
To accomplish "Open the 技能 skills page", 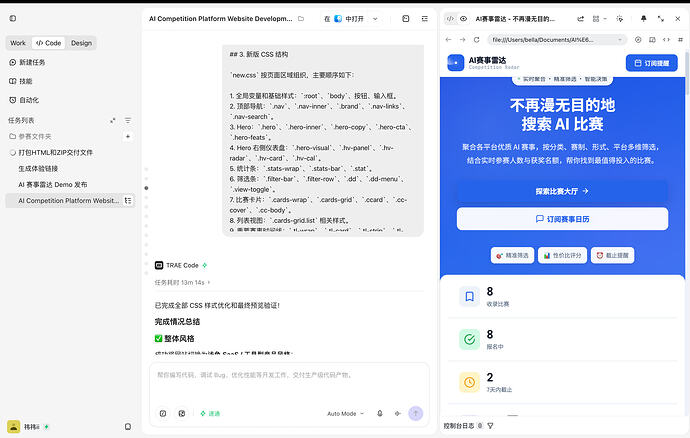I will (x=21, y=81).
